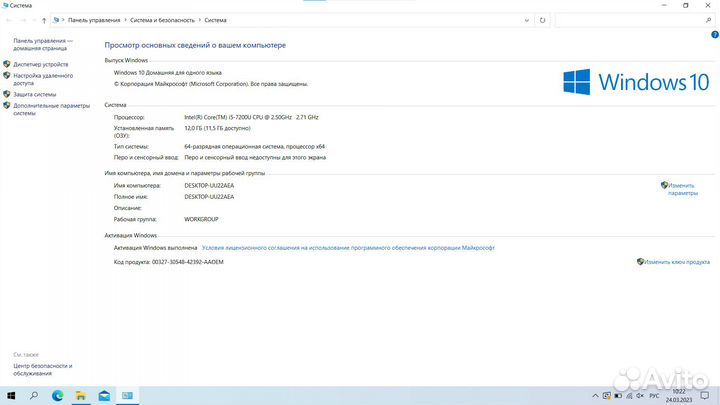Click the muted volume tray icon

(640, 396)
